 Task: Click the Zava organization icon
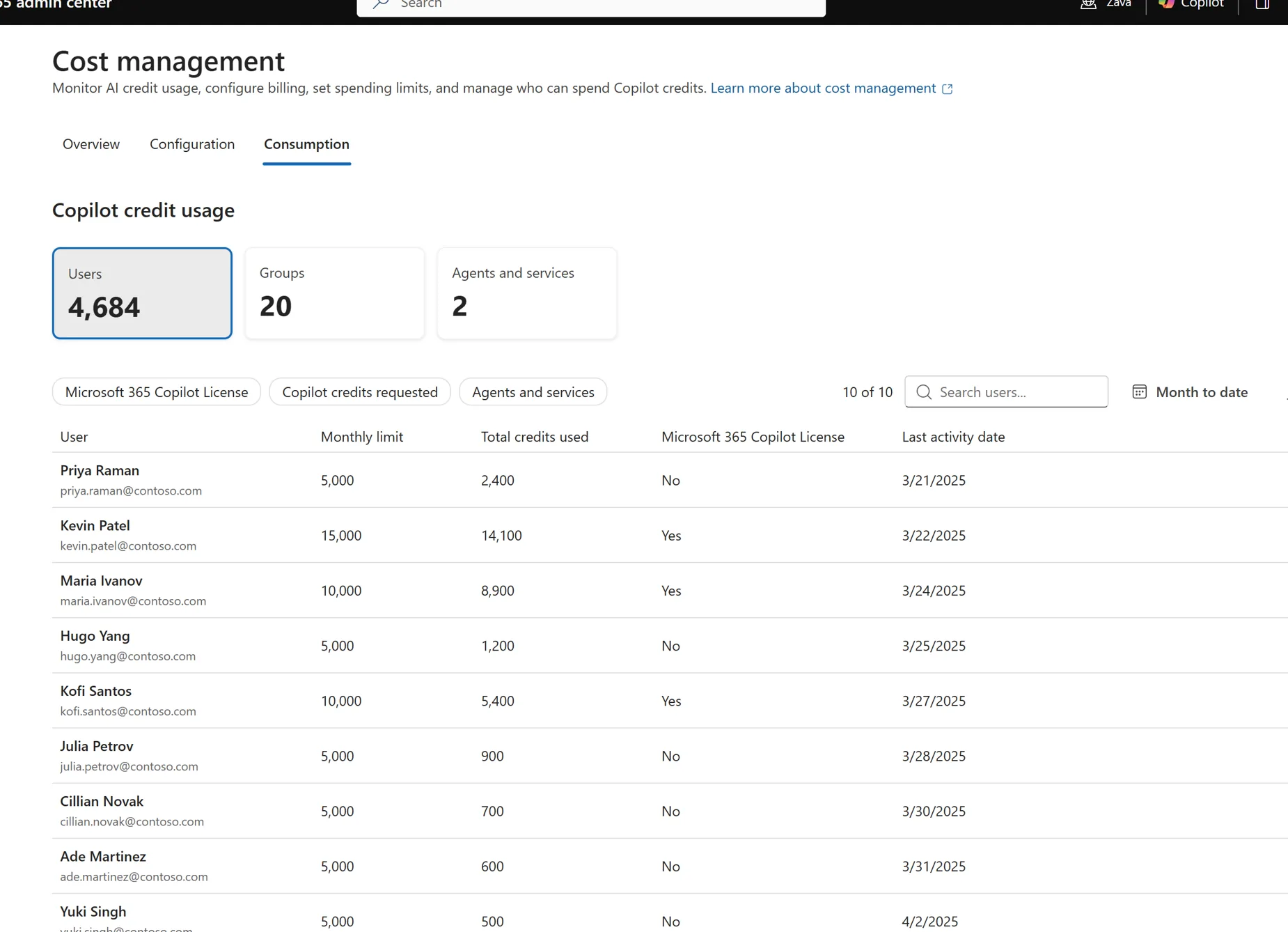[1088, 3]
